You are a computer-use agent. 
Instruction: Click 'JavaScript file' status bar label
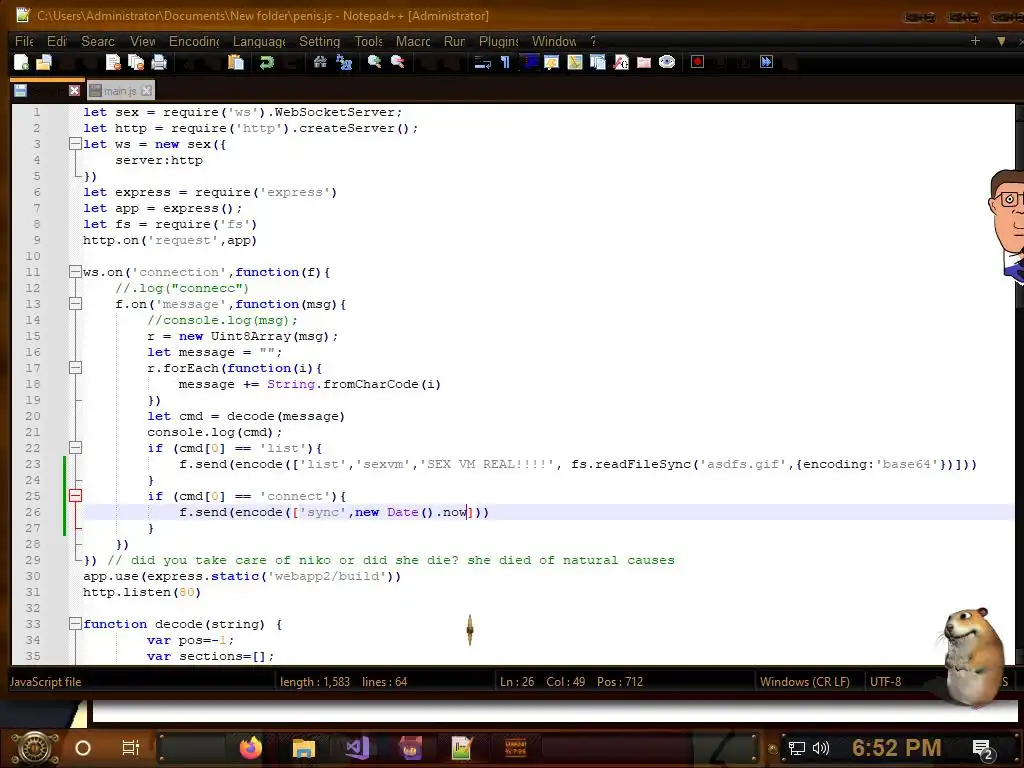click(x=45, y=682)
